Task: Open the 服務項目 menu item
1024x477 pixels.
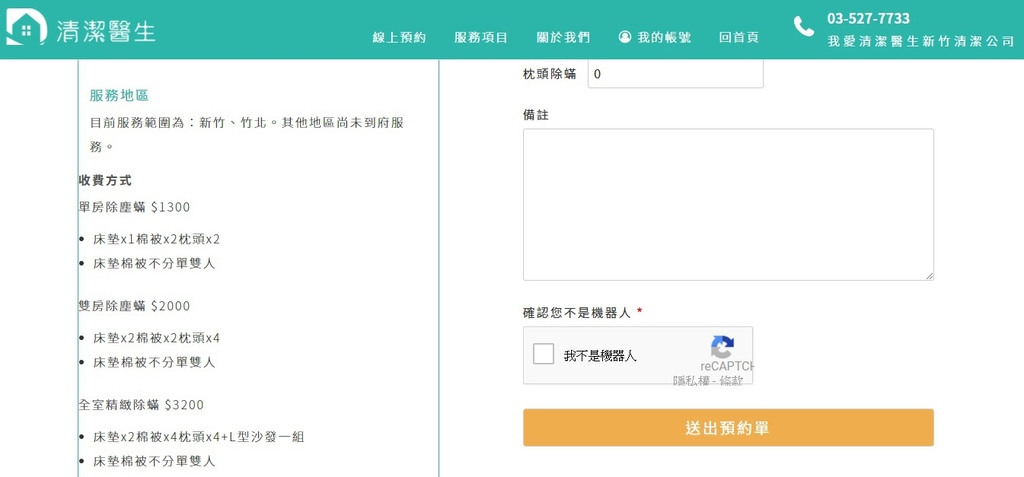Action: point(481,37)
